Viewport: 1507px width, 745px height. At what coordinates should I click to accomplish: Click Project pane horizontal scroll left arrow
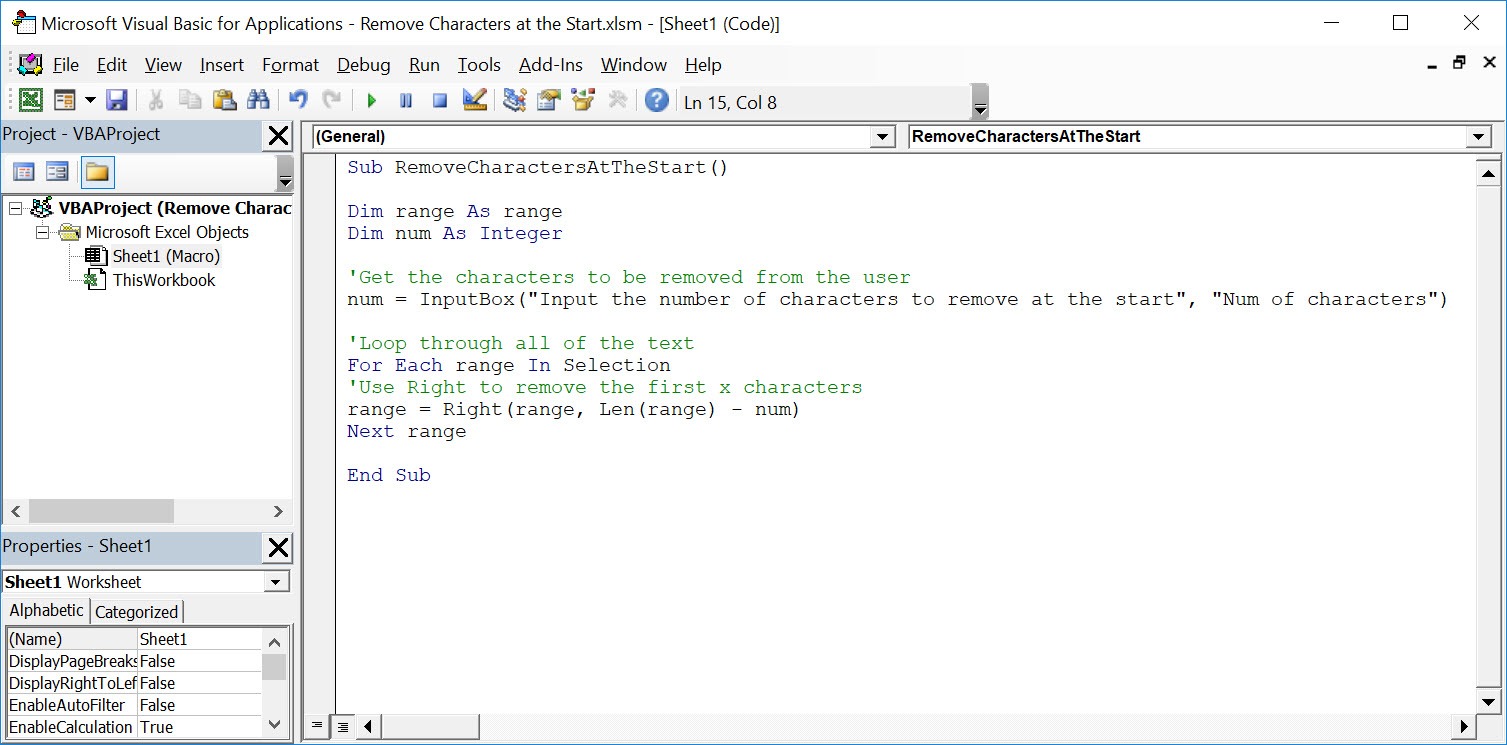(16, 511)
